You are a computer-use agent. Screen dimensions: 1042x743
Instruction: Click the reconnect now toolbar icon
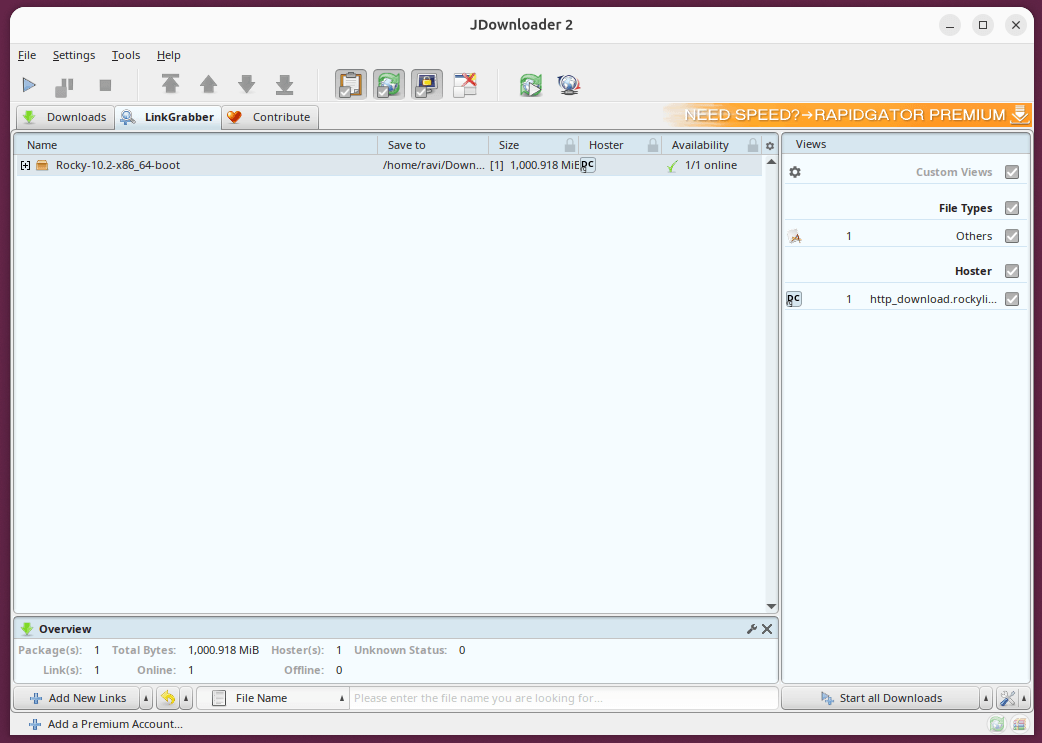(x=531, y=84)
